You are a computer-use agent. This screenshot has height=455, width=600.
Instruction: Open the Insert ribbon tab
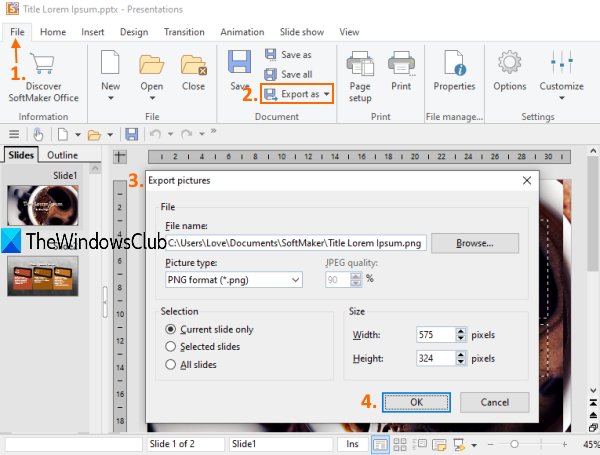pyautogui.click(x=93, y=32)
